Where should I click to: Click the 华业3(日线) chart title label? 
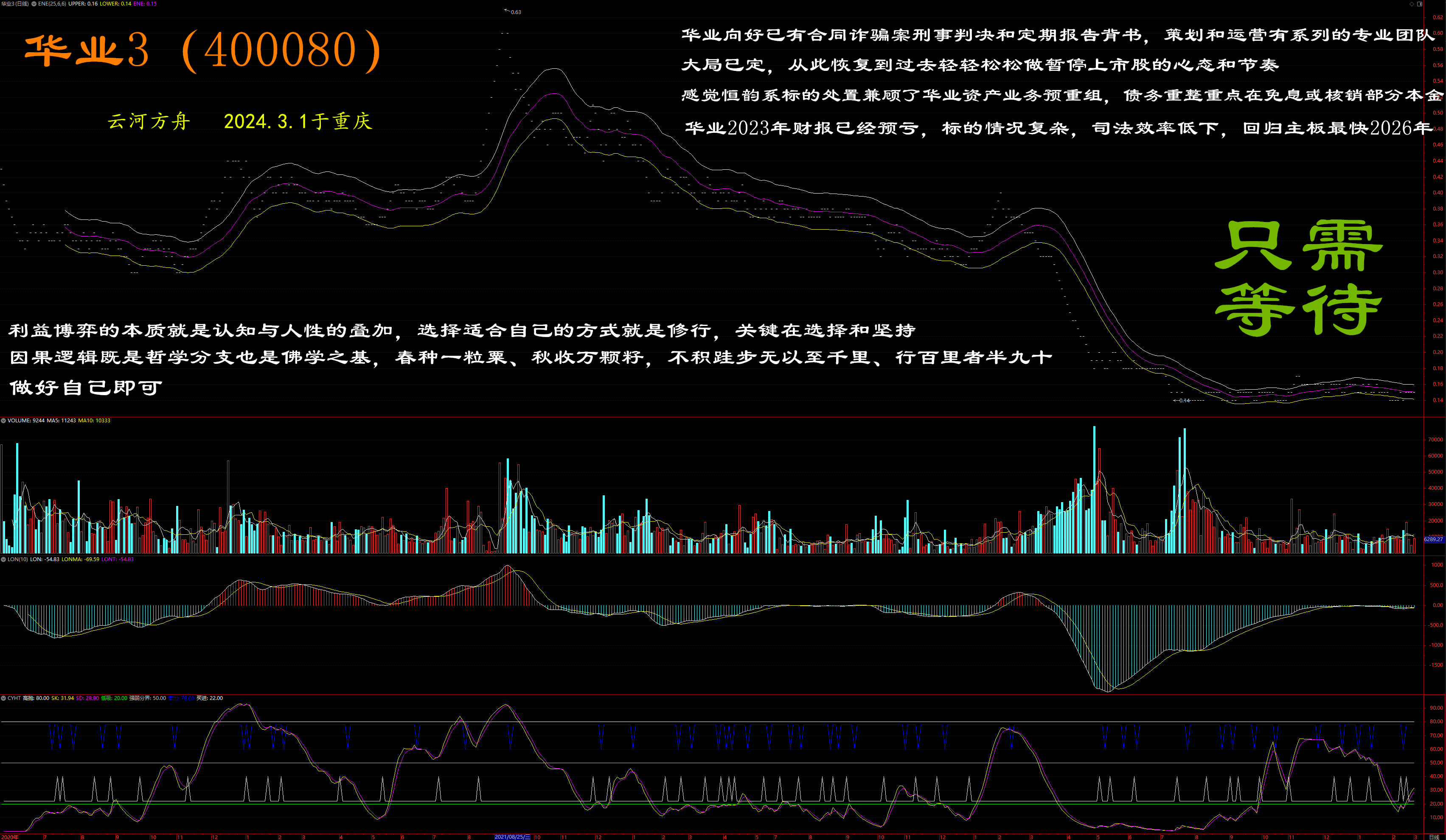pyautogui.click(x=15, y=3)
